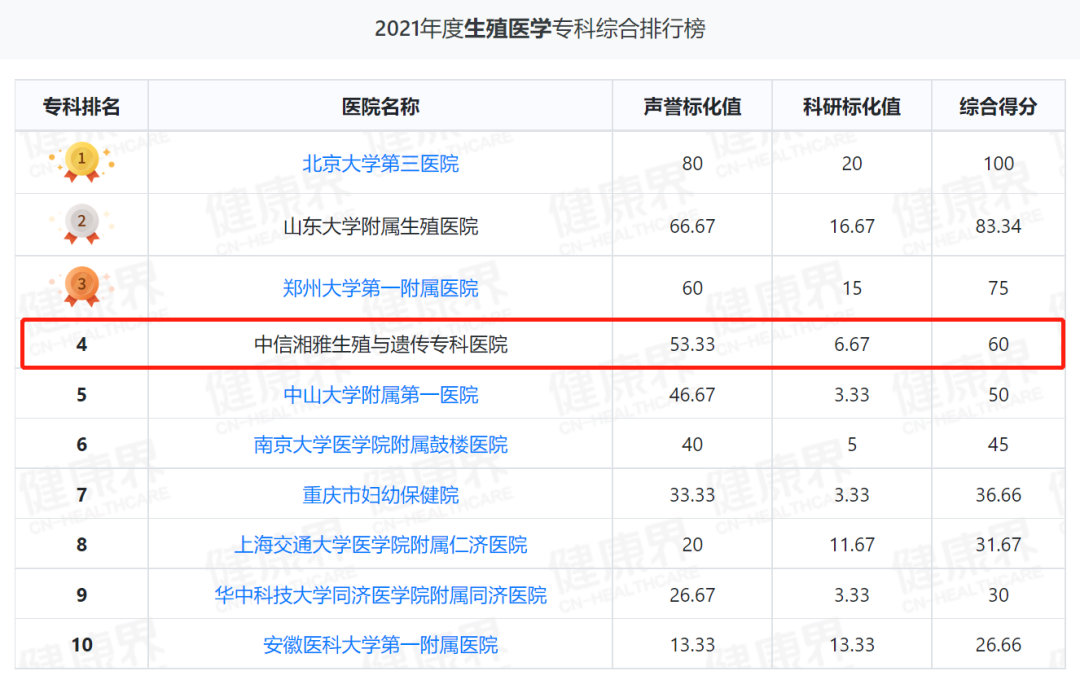
Task: Click rank number 5
Action: point(81,395)
